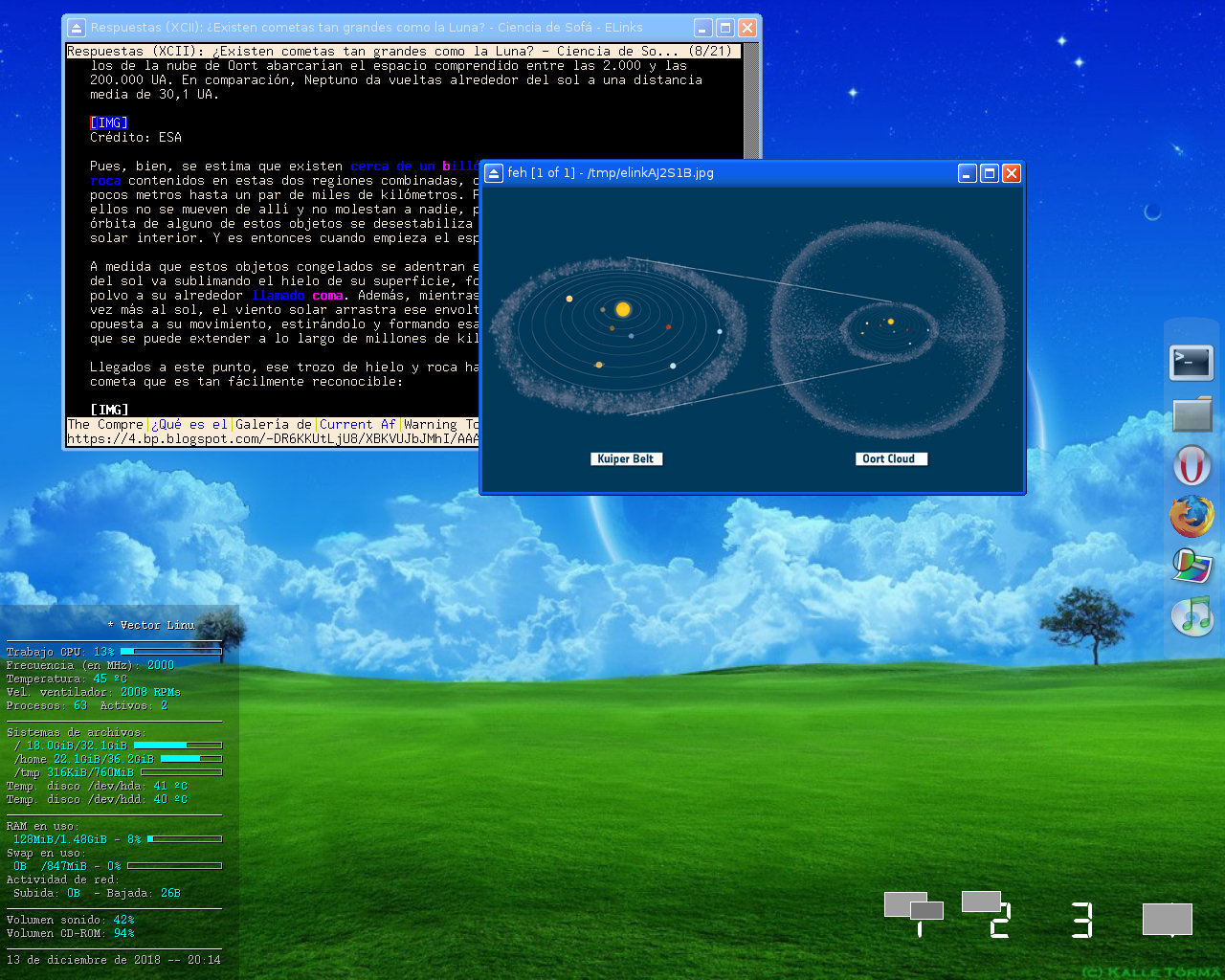The width and height of the screenshot is (1225, 980).
Task: Maximize the feh image viewer window
Action: 990,173
